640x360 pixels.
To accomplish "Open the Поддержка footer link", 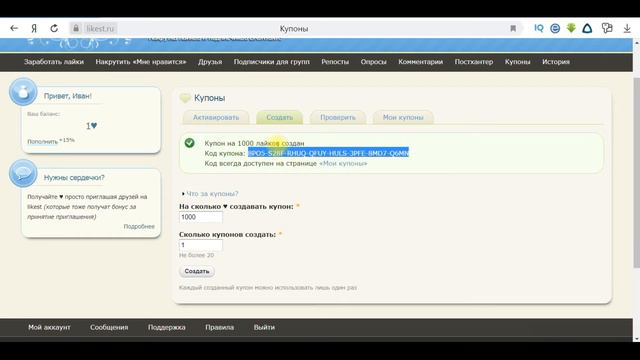I will pos(167,327).
